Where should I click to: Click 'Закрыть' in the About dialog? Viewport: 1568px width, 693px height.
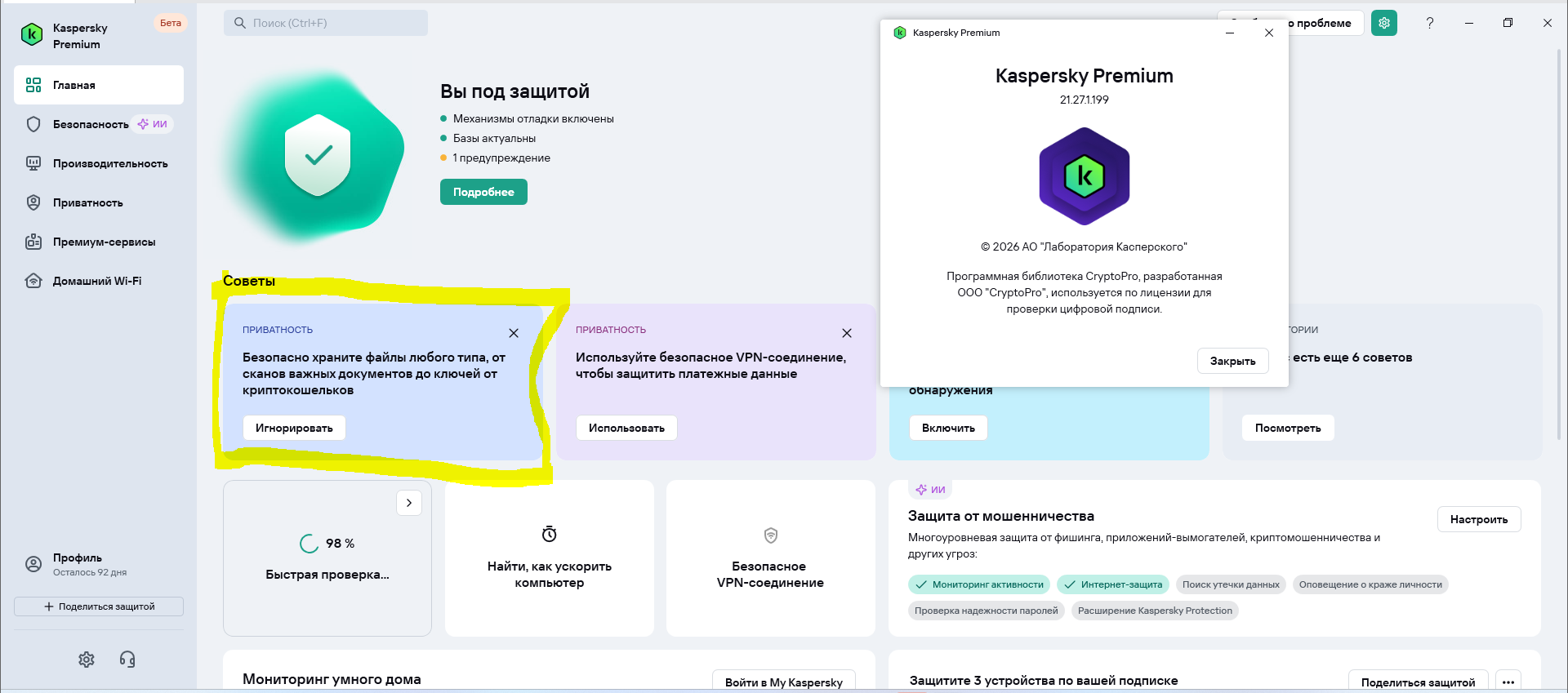pos(1233,361)
